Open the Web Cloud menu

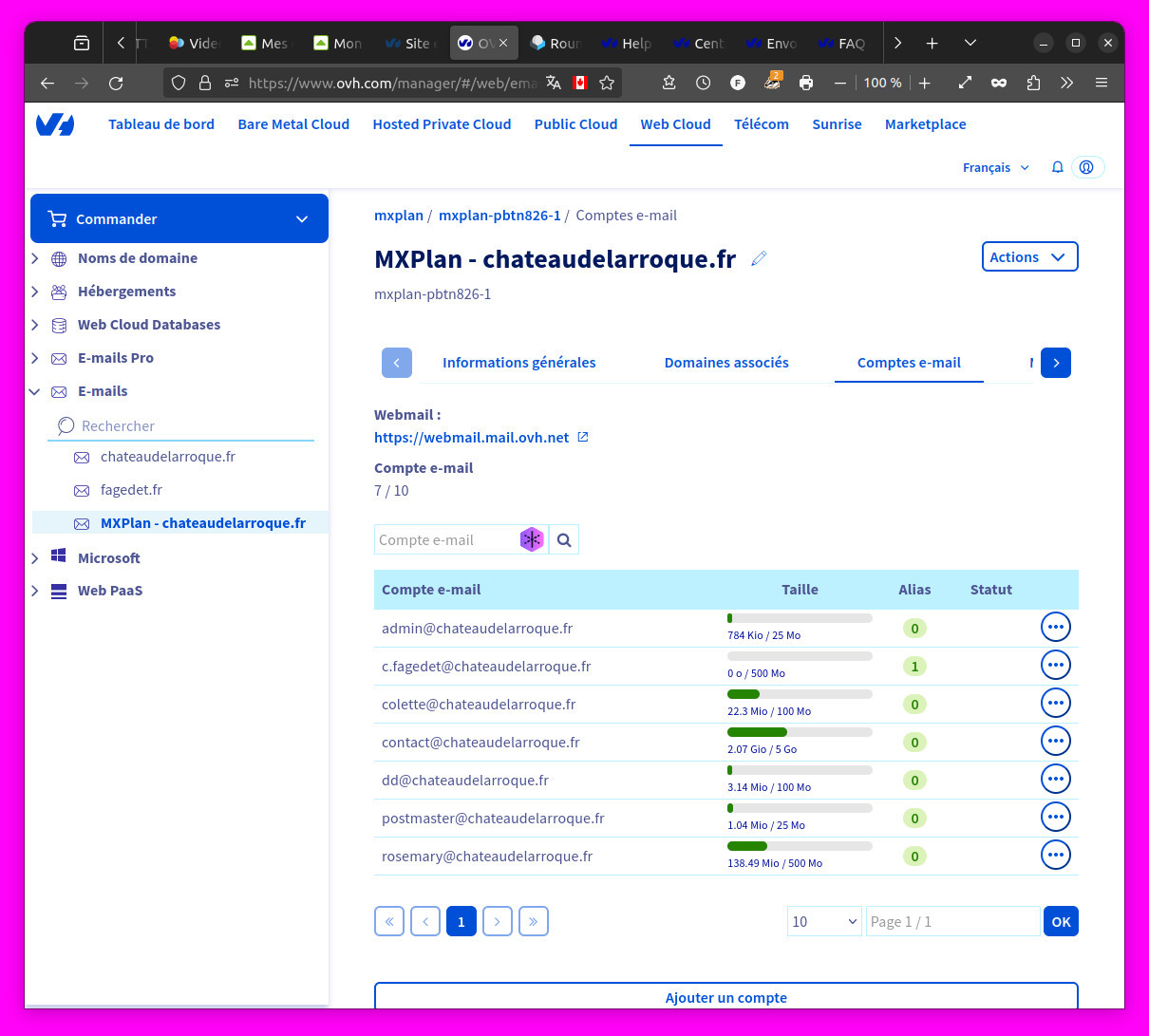click(675, 124)
